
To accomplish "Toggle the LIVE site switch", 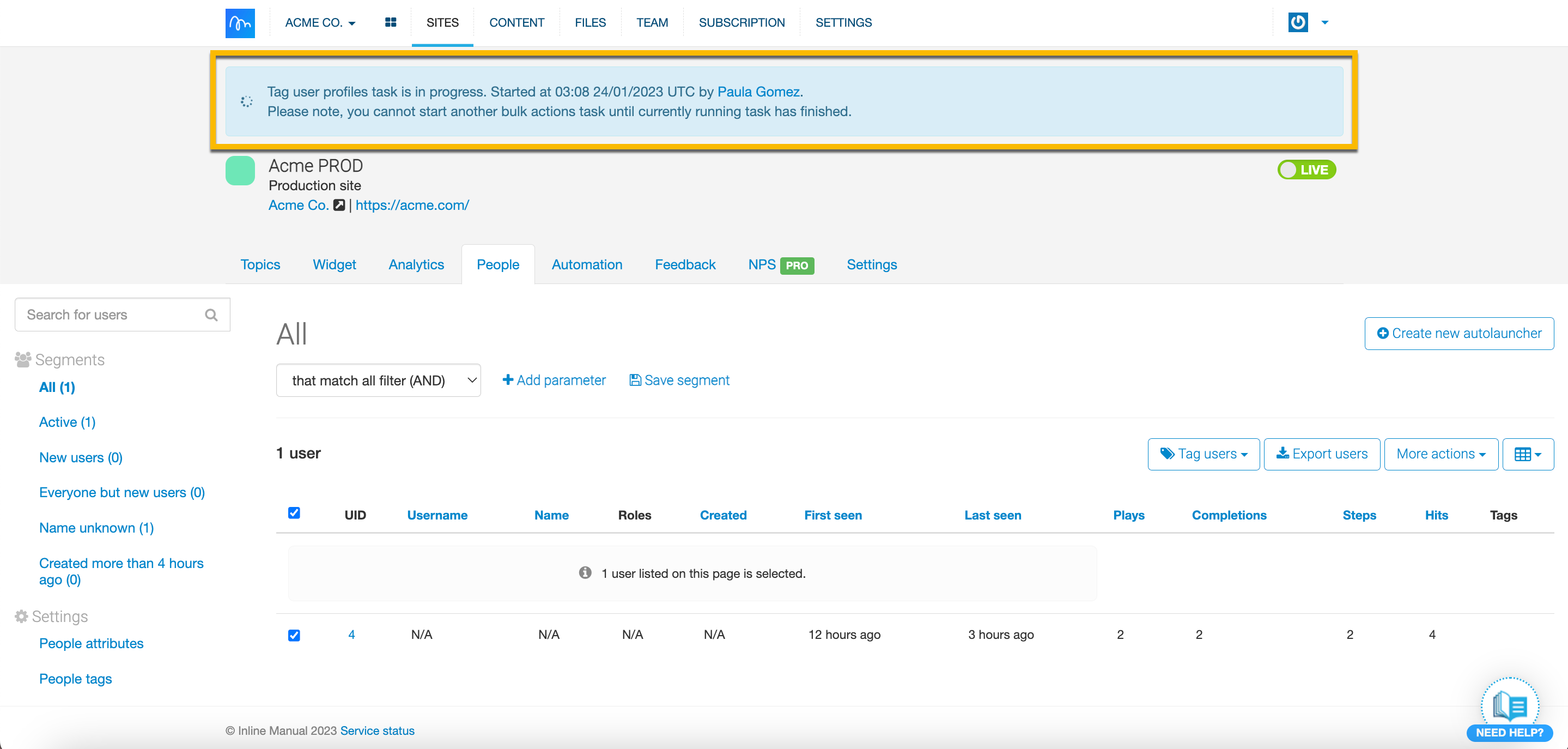I will click(x=1306, y=170).
